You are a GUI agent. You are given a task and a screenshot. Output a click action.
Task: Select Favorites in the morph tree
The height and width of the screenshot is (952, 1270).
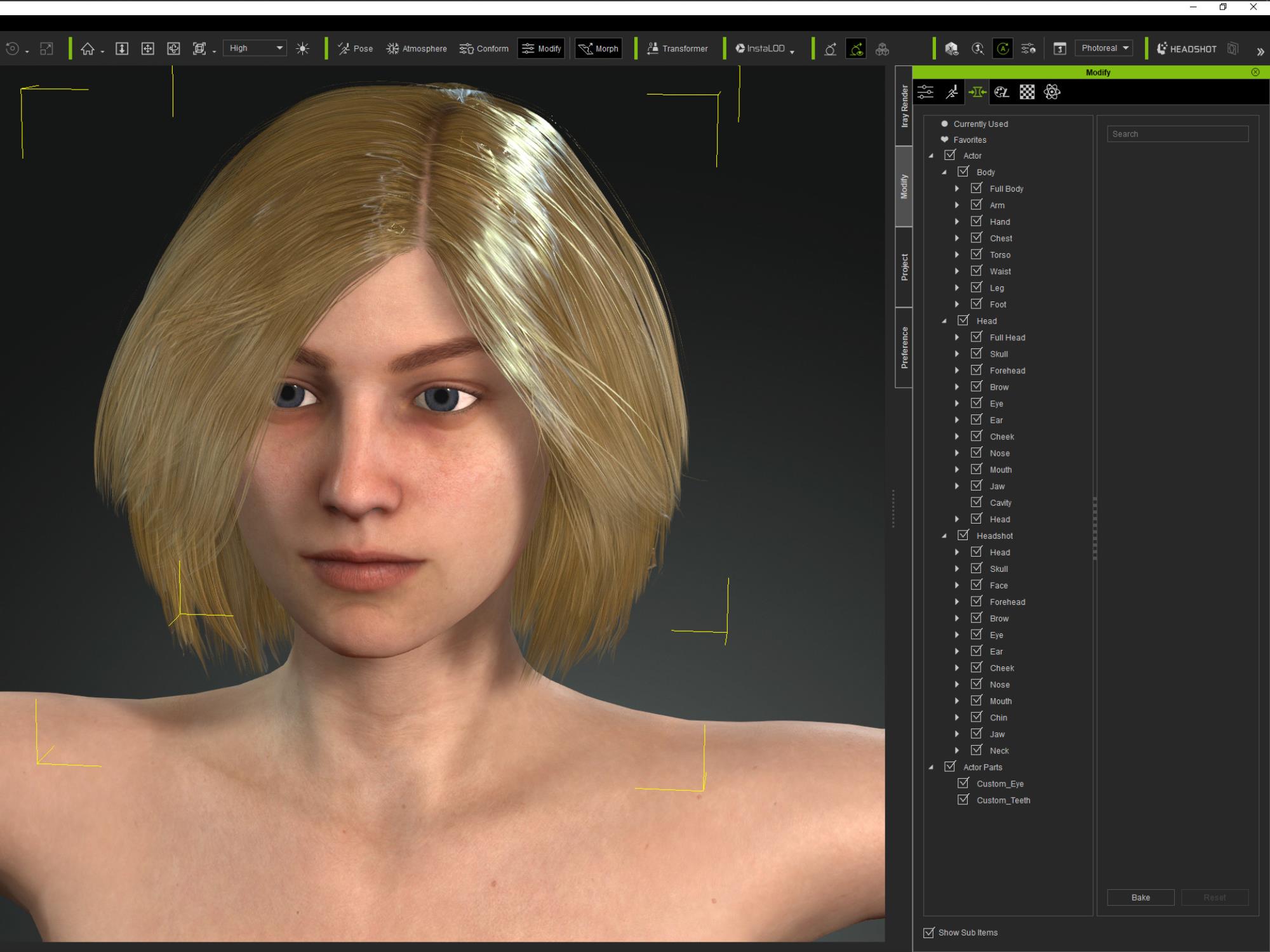pyautogui.click(x=970, y=140)
